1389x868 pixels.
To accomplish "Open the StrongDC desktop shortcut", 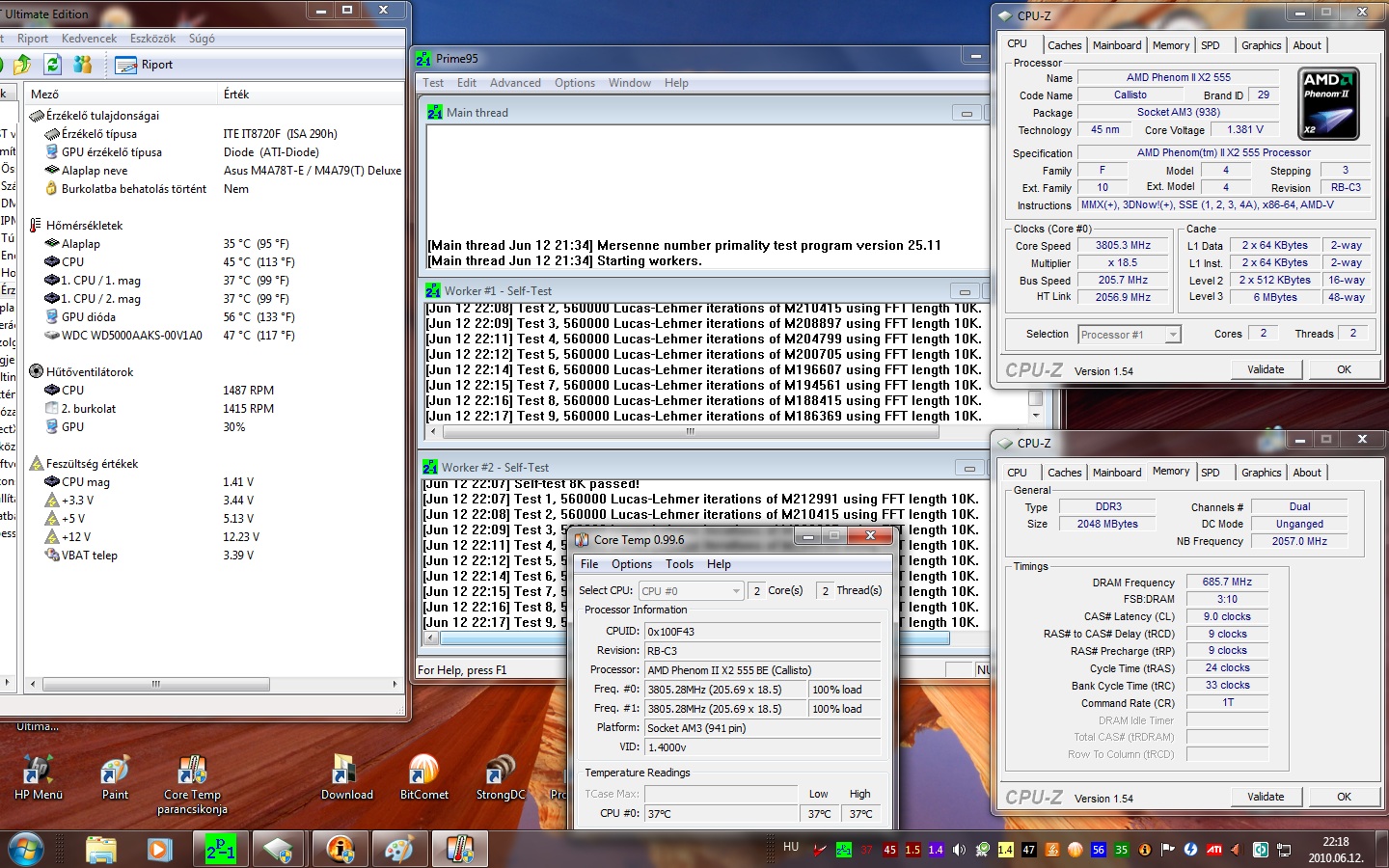I will click(500, 777).
